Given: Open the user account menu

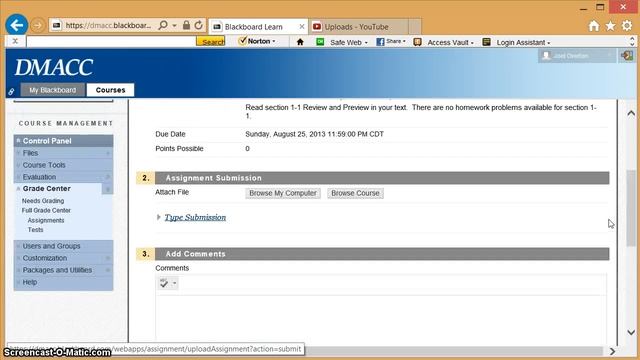Looking at the screenshot, I should tap(576, 56).
